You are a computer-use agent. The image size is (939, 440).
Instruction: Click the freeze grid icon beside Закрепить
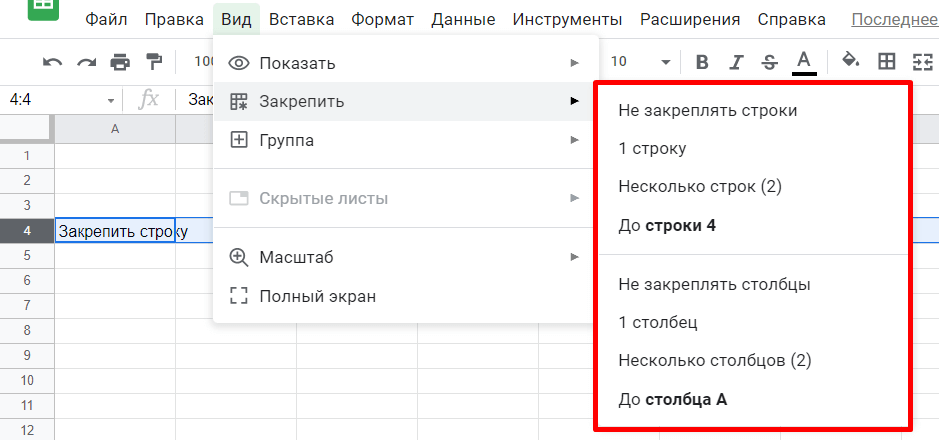239,102
